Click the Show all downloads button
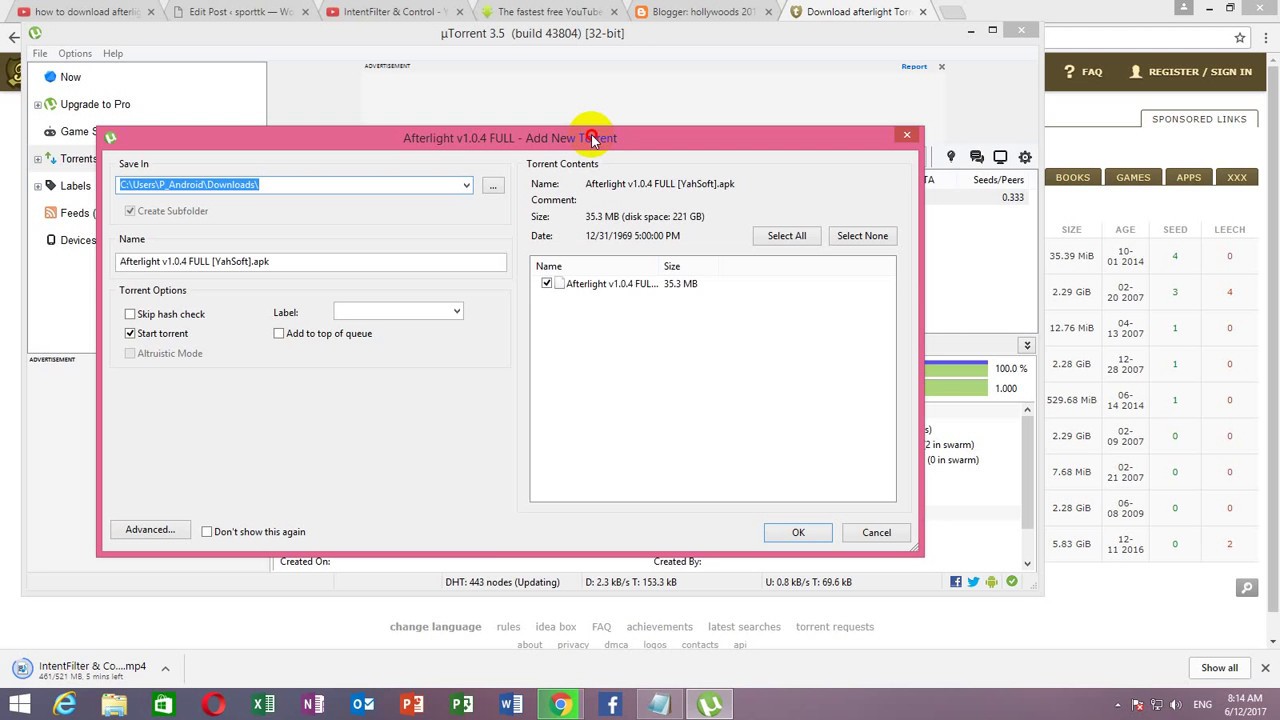1280x720 pixels. (1219, 668)
